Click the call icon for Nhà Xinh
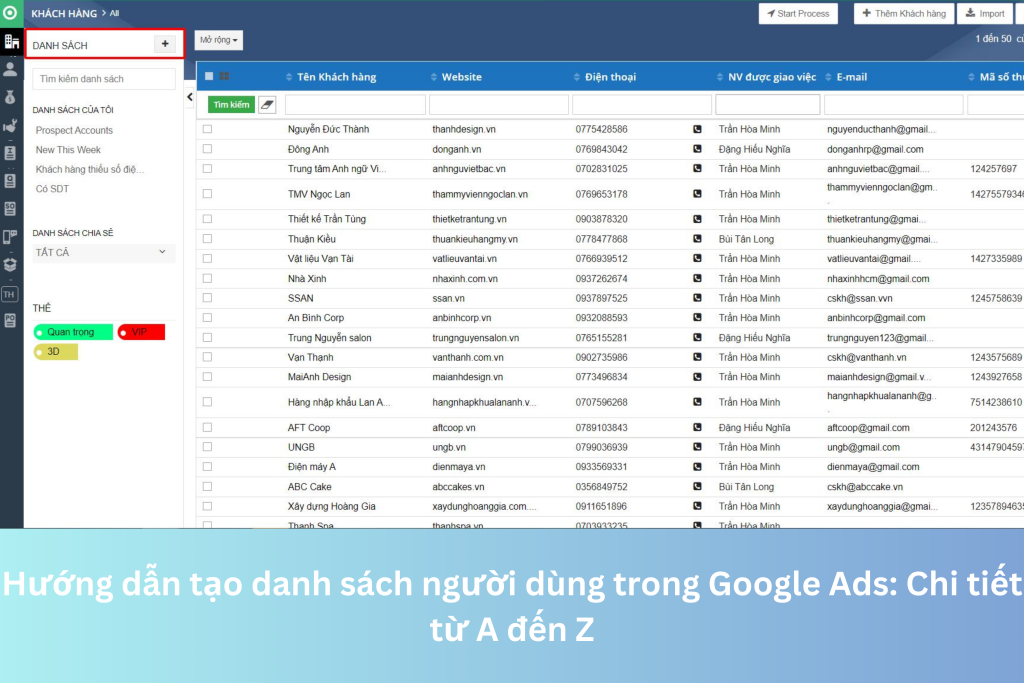Image resolution: width=1024 pixels, height=683 pixels. point(697,279)
